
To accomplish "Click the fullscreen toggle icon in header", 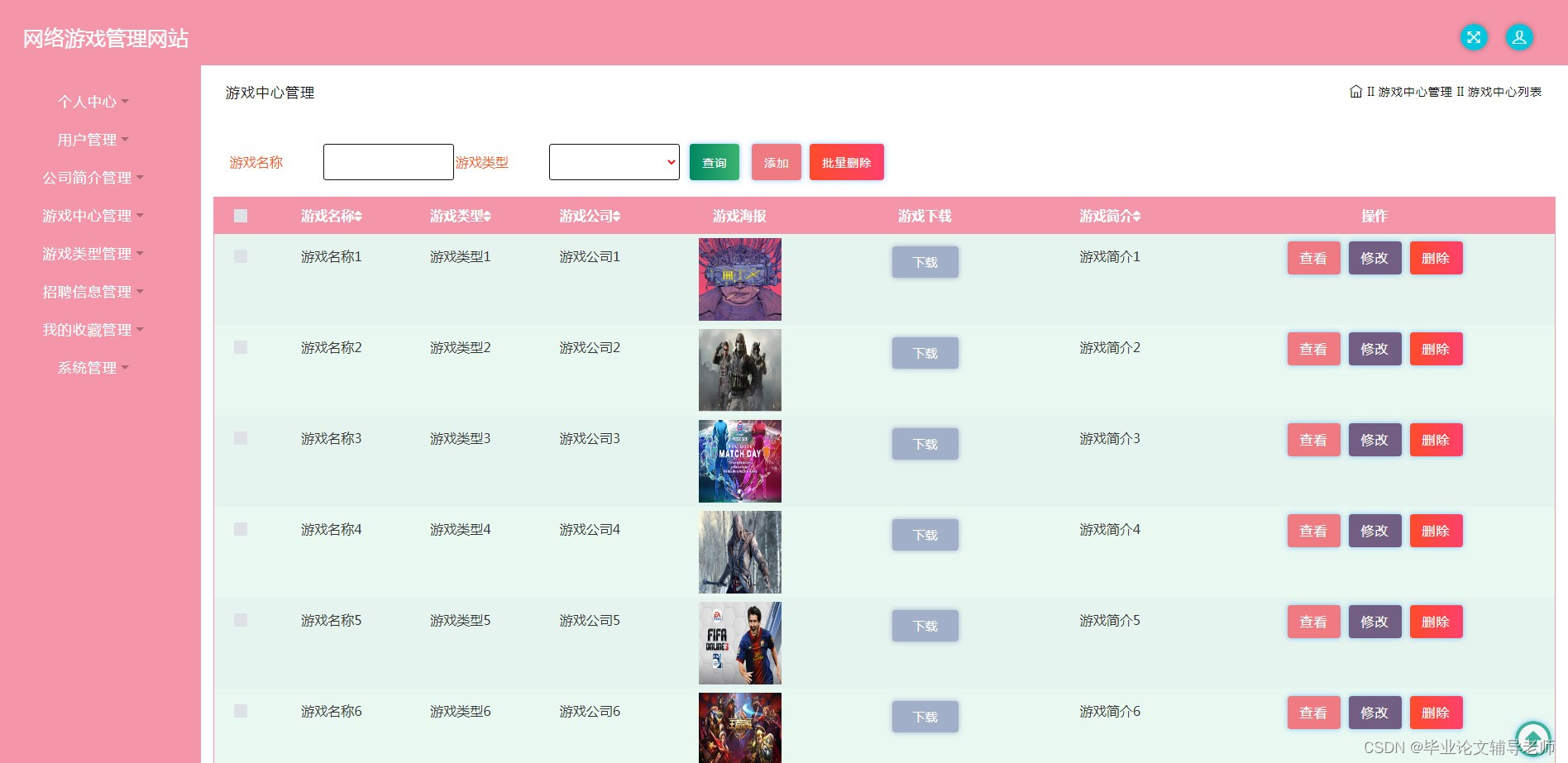I will point(1473,37).
